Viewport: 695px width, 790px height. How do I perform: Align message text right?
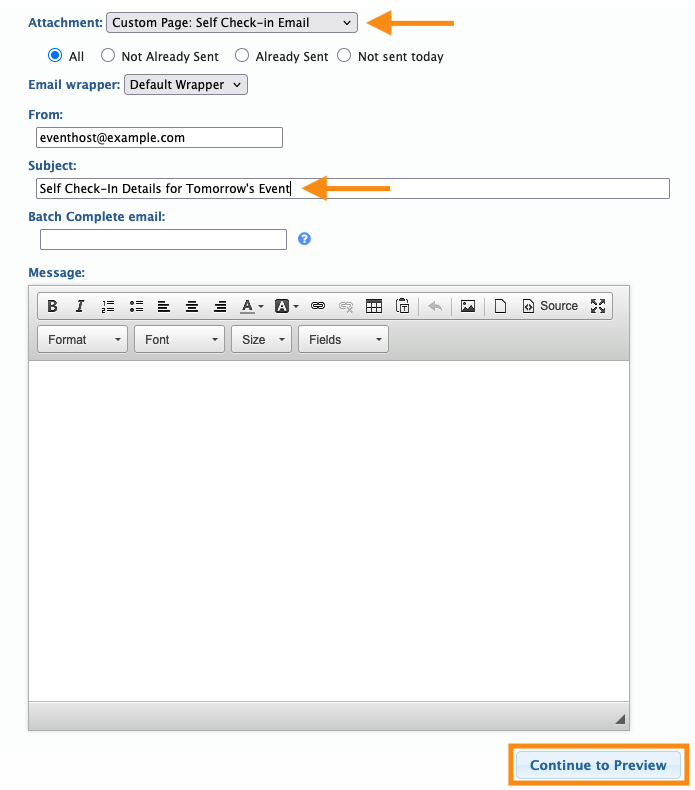click(x=220, y=306)
